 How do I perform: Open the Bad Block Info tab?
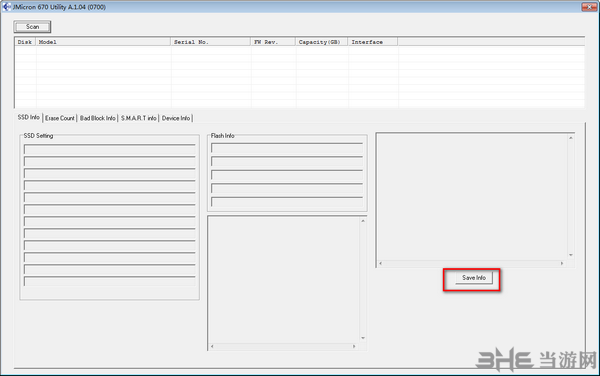point(98,118)
